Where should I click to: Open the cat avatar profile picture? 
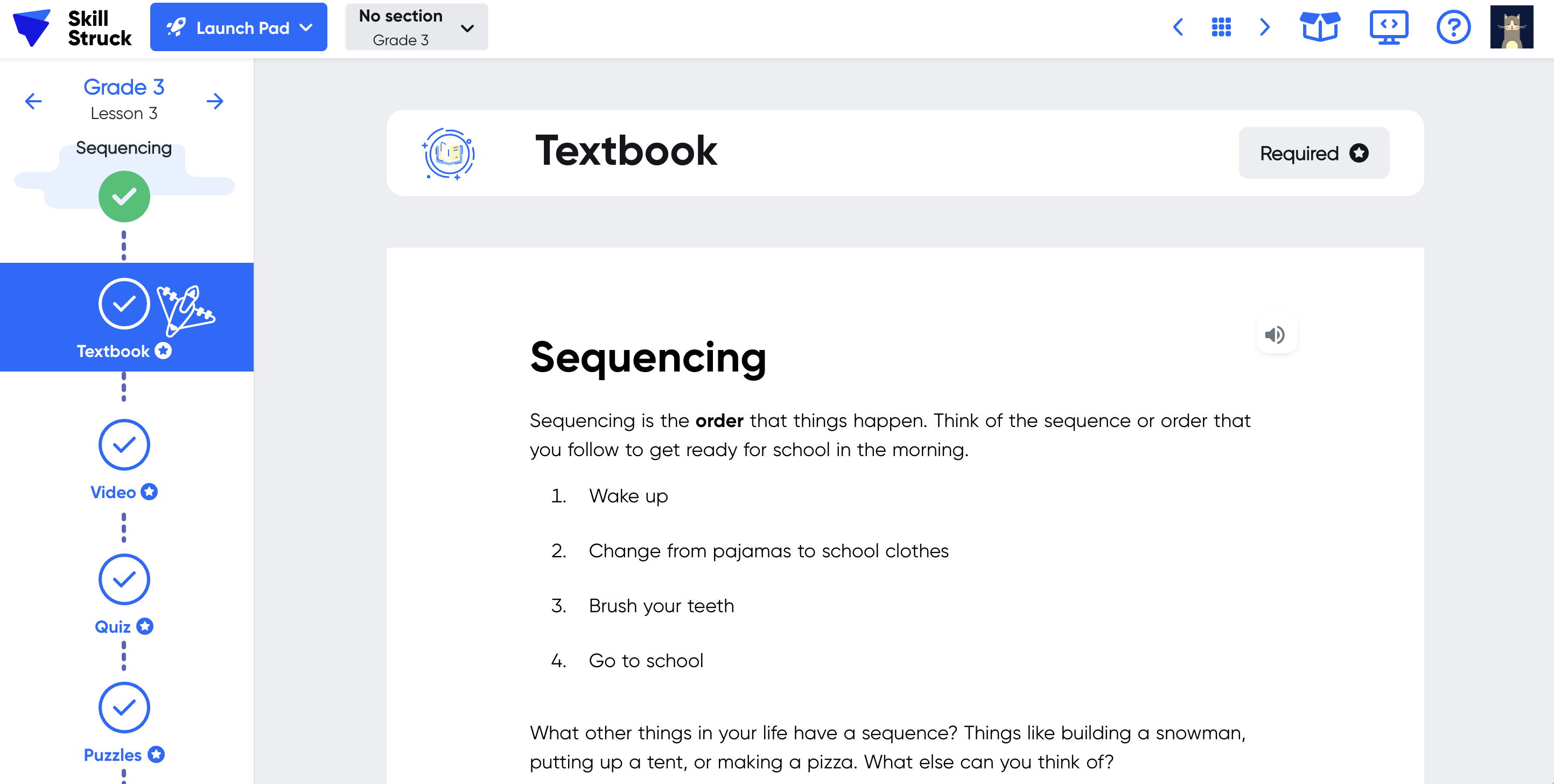click(1511, 27)
